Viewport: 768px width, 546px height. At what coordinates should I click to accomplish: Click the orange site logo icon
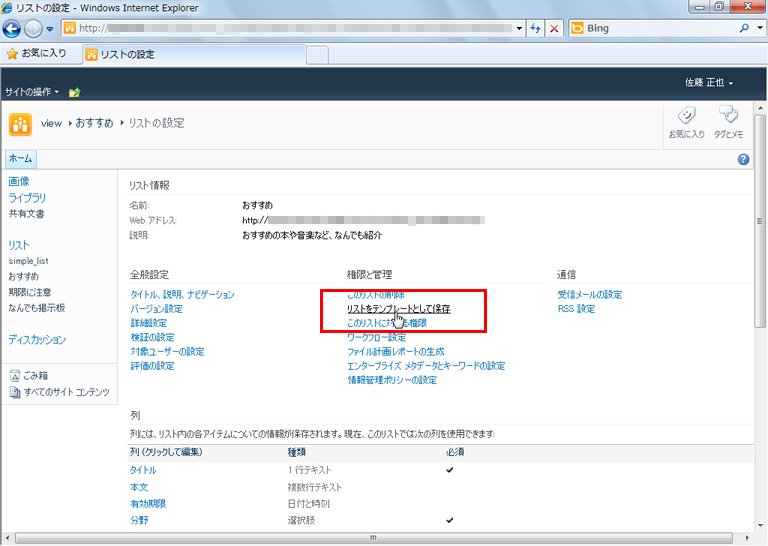pos(20,124)
